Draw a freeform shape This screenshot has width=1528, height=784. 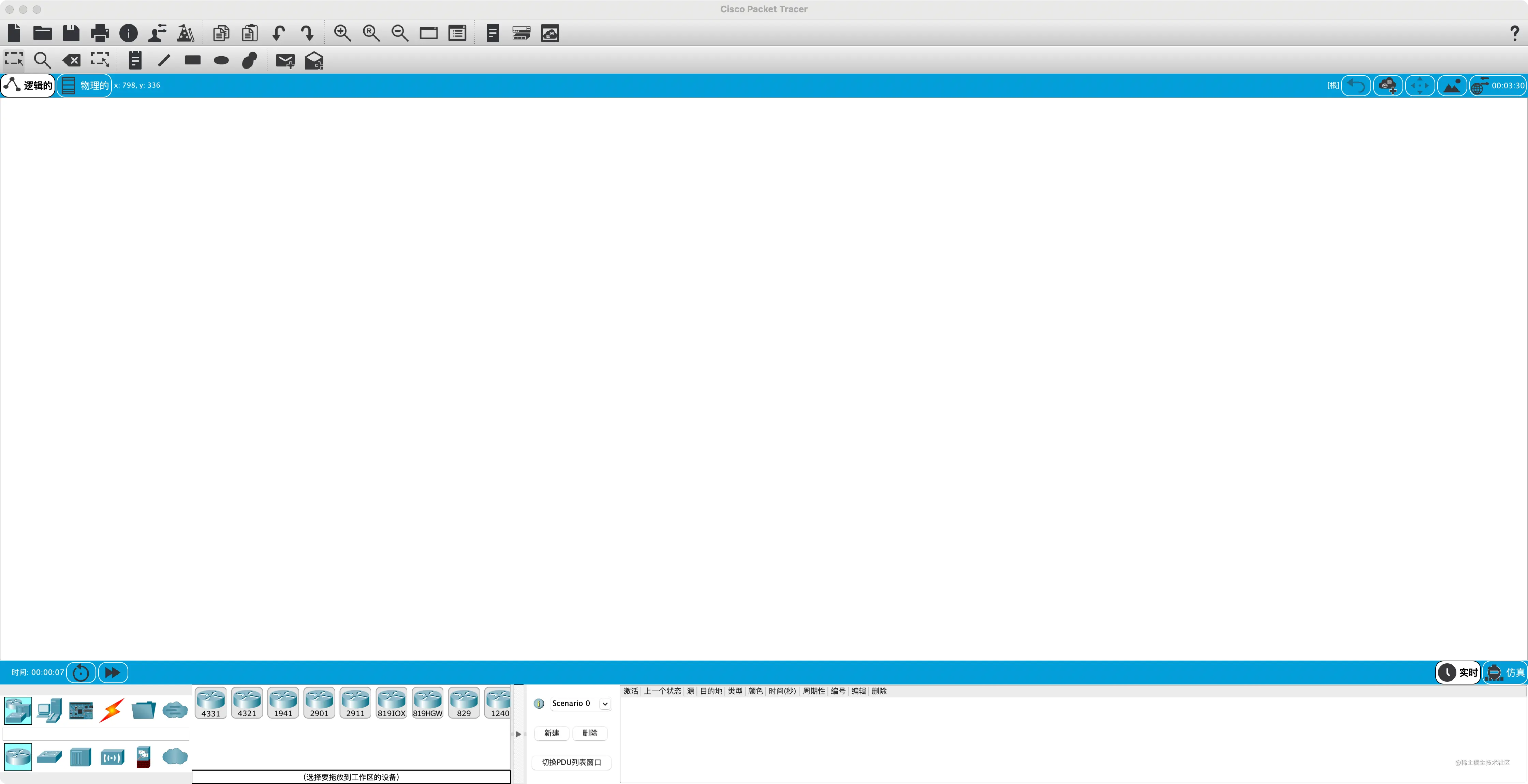click(250, 60)
